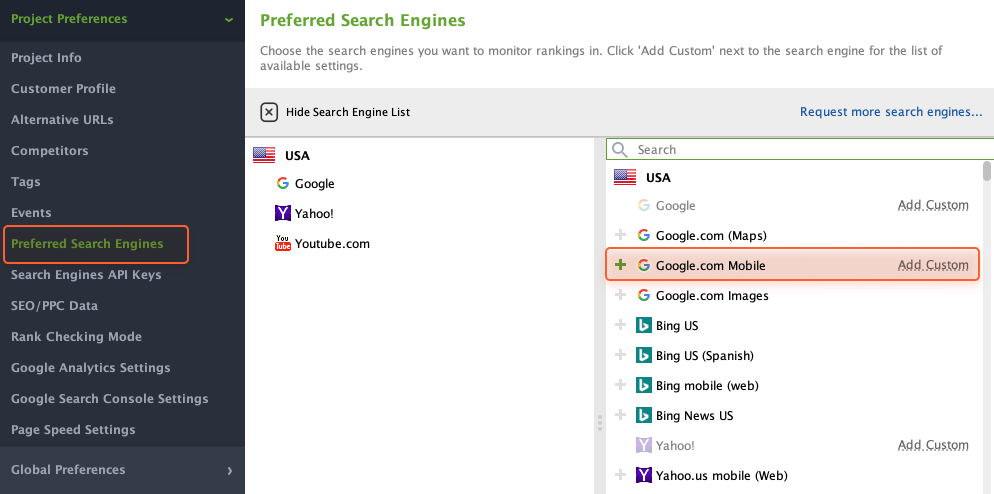
Task: Select Yahoo! in selected engines list
Action: 314,214
